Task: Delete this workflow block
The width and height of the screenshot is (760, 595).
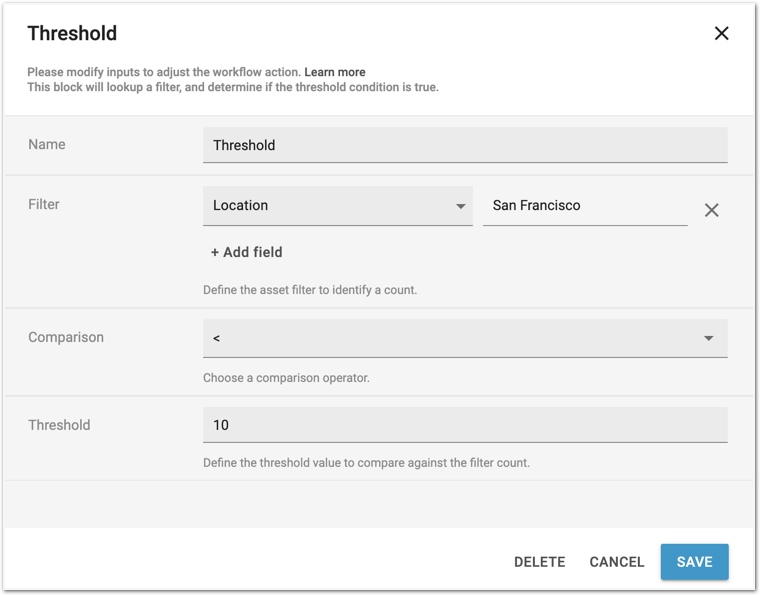Action: [x=539, y=562]
